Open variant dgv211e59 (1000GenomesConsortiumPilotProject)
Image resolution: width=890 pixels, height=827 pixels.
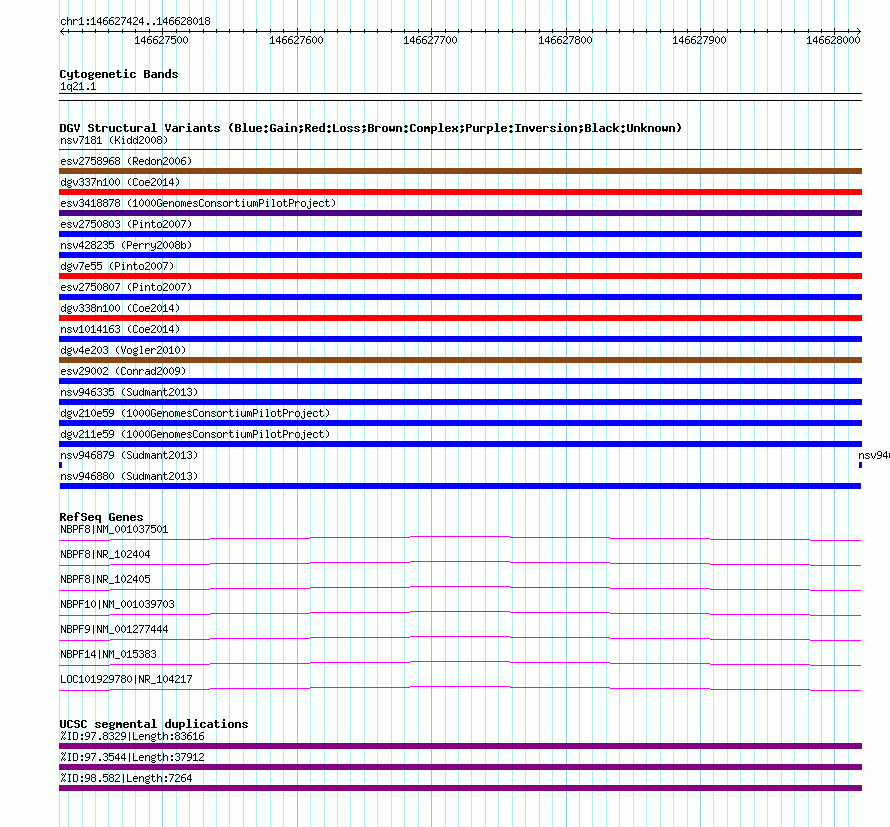click(x=195, y=434)
